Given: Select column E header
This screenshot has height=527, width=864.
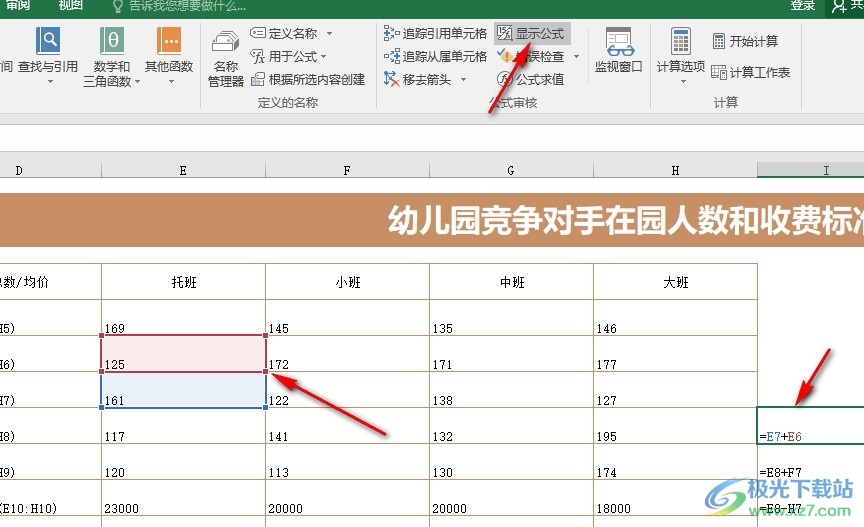Looking at the screenshot, I should pos(183,170).
